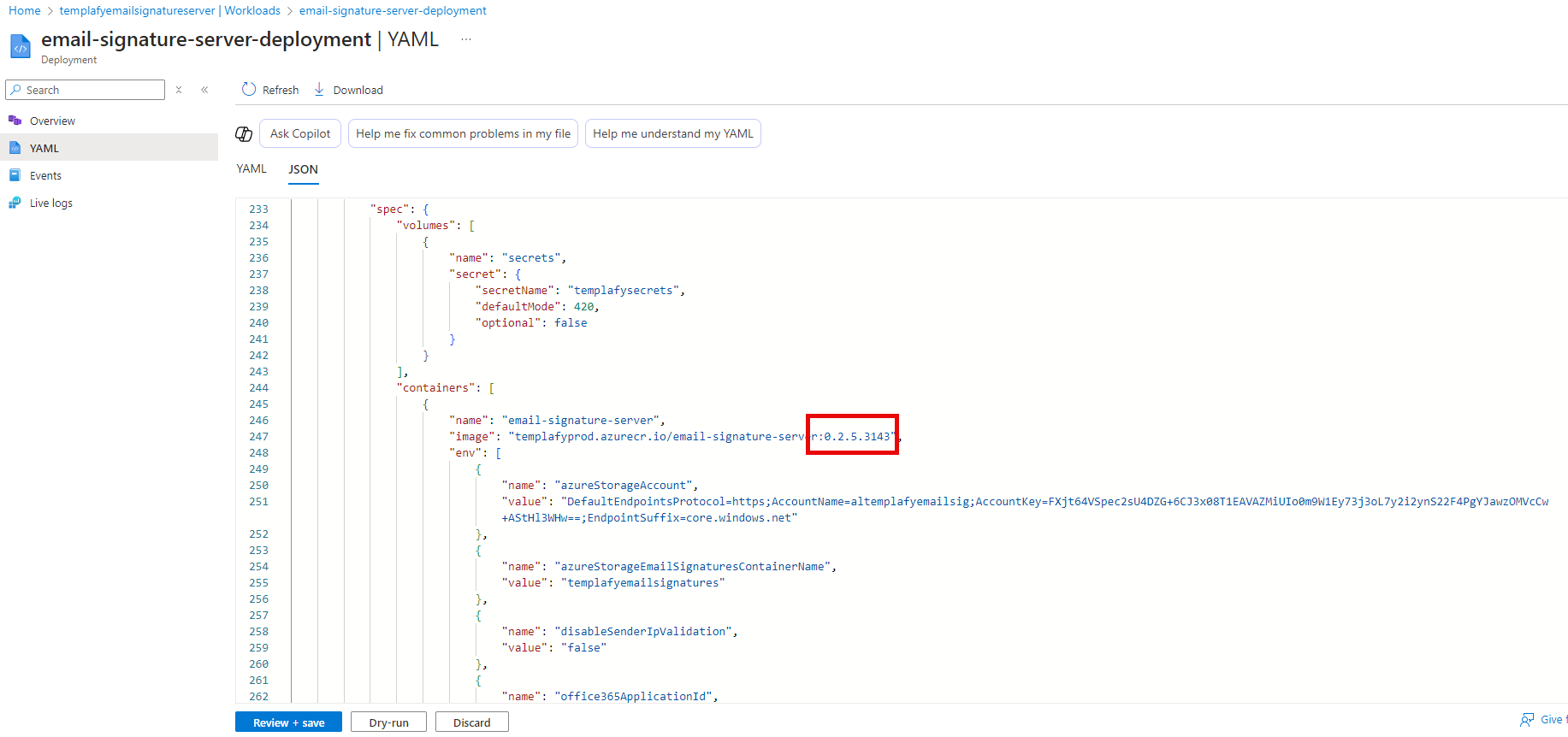Click the "optional" false value
This screenshot has height=737, width=1568.
(x=571, y=322)
